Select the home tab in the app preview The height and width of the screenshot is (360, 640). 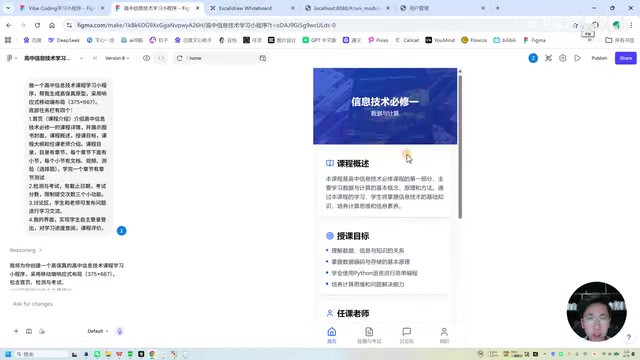(x=332, y=336)
